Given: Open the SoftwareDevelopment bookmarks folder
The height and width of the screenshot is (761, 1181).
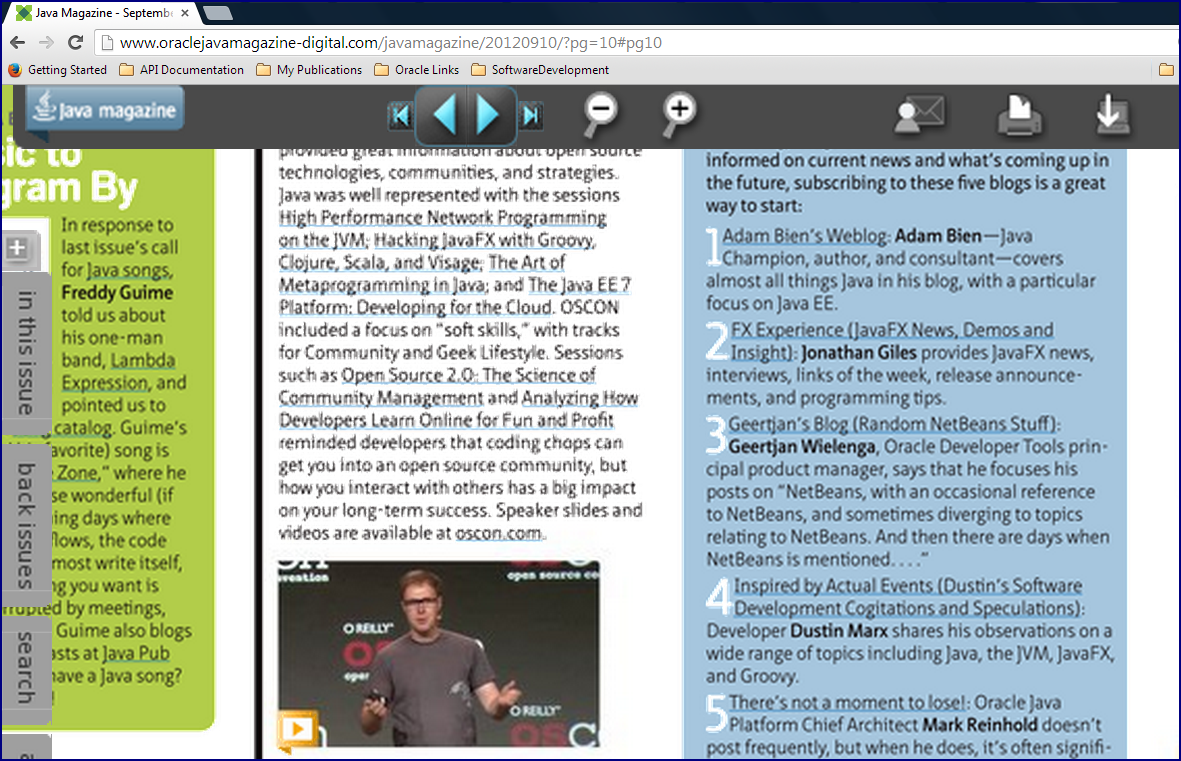Looking at the screenshot, I should point(540,70).
